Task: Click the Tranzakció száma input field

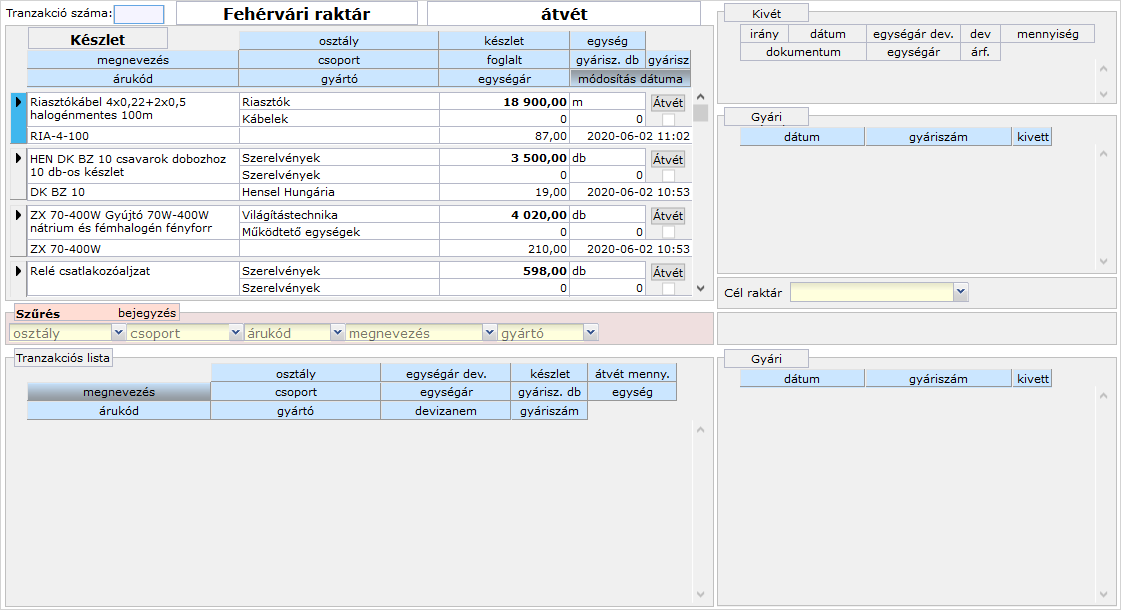Action: pyautogui.click(x=139, y=14)
